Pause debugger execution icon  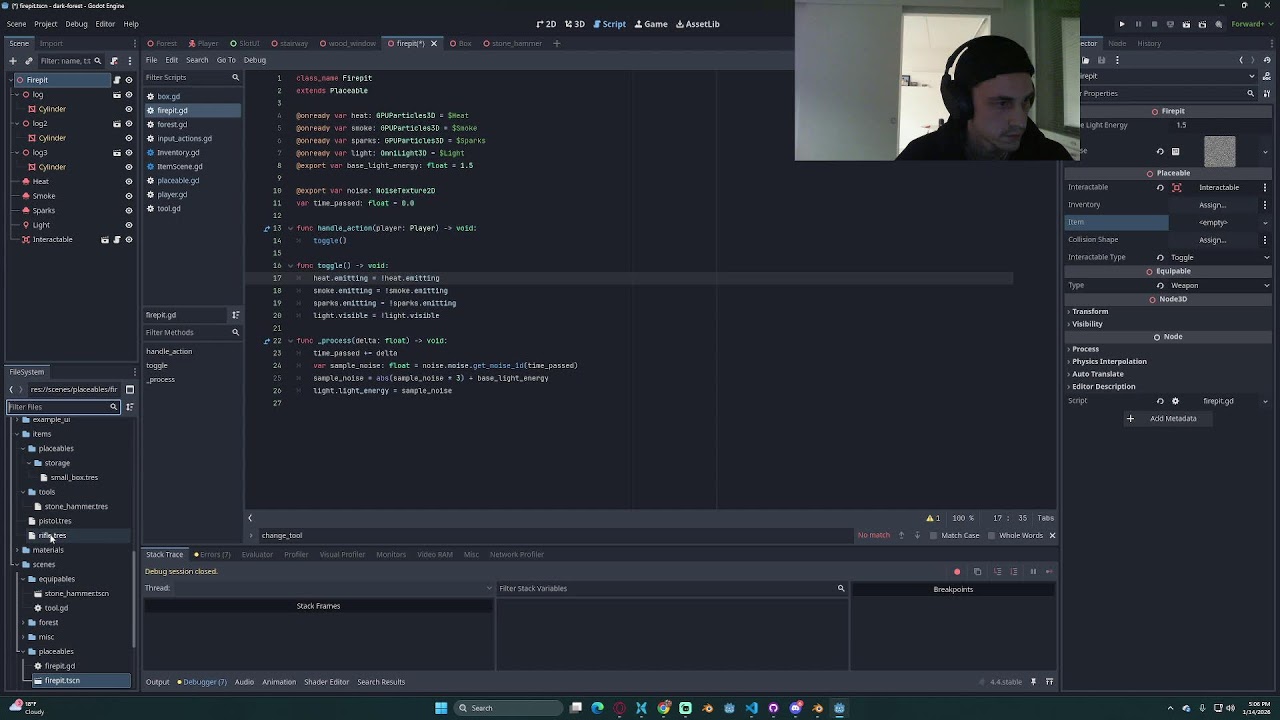point(1033,572)
